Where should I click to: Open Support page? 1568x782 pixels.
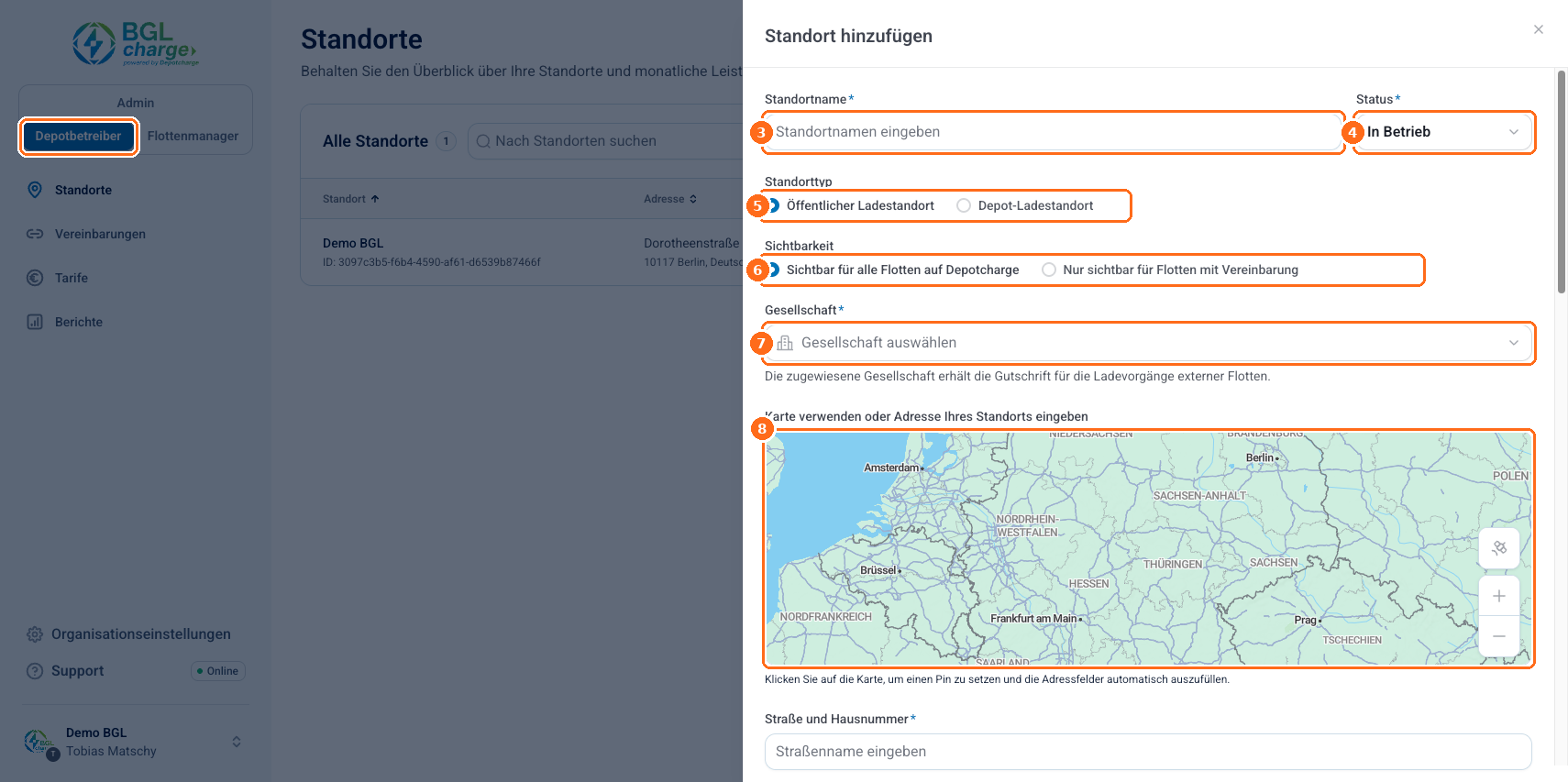pos(78,671)
